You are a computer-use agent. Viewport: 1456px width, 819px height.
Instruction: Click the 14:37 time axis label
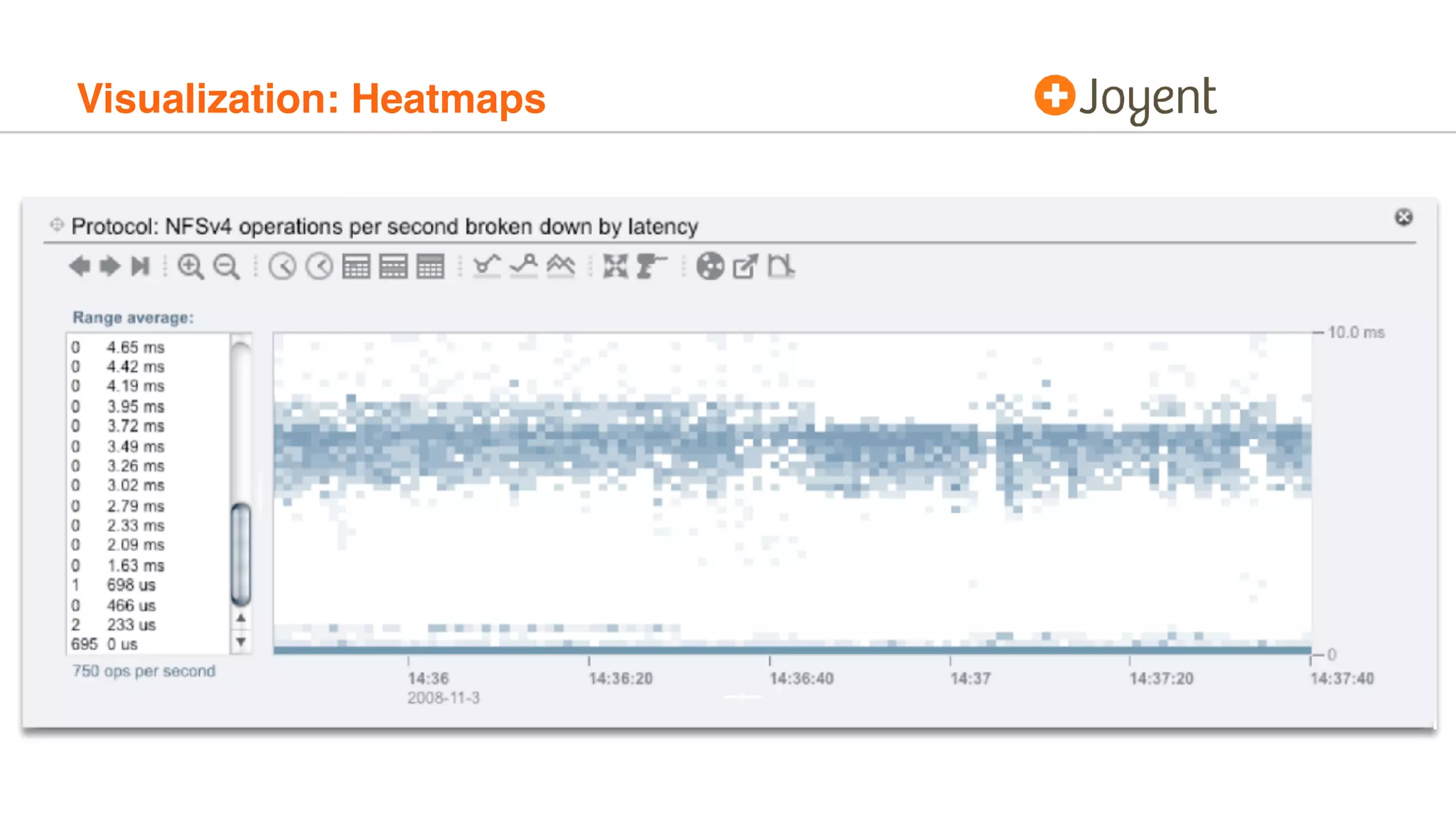[970, 678]
